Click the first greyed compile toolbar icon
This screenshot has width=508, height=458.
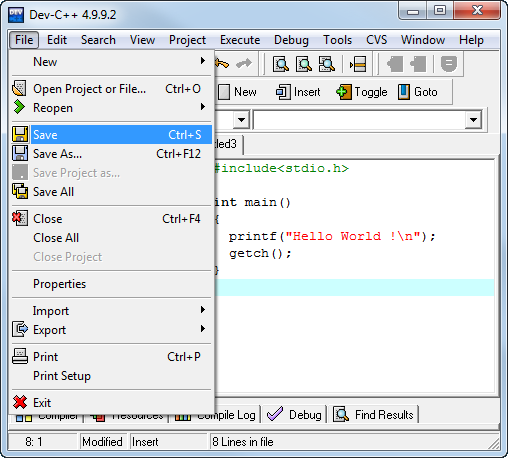tap(395, 64)
